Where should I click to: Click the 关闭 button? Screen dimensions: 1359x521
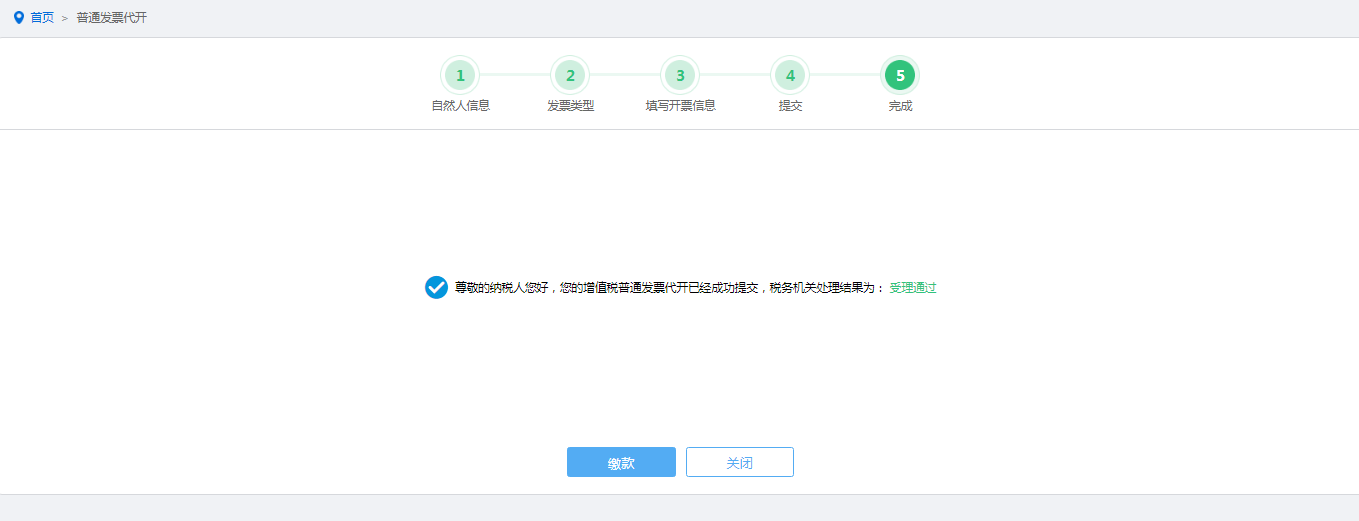(740, 462)
